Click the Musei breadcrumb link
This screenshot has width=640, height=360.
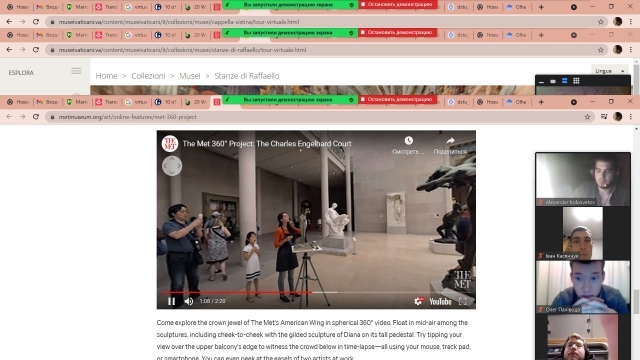(x=190, y=76)
